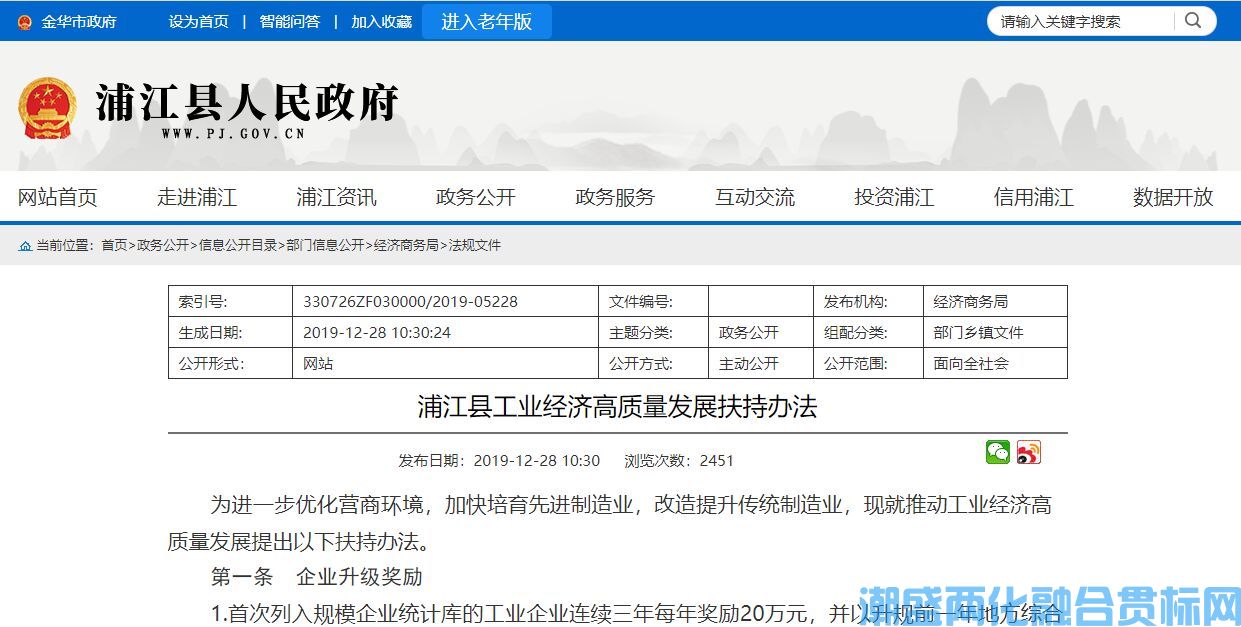Screen dimensions: 1241x627
Task: Go to 部门信息公开 in breadcrumb
Action: [x=325, y=245]
